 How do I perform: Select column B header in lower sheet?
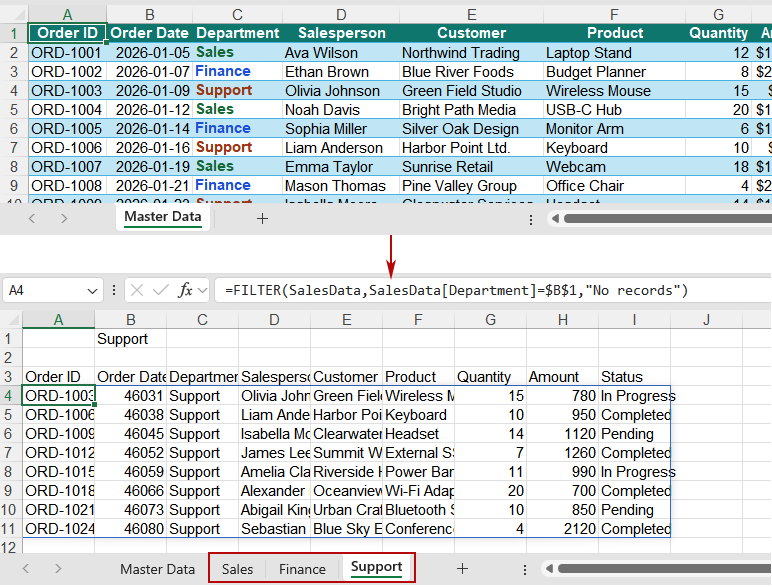[130, 320]
